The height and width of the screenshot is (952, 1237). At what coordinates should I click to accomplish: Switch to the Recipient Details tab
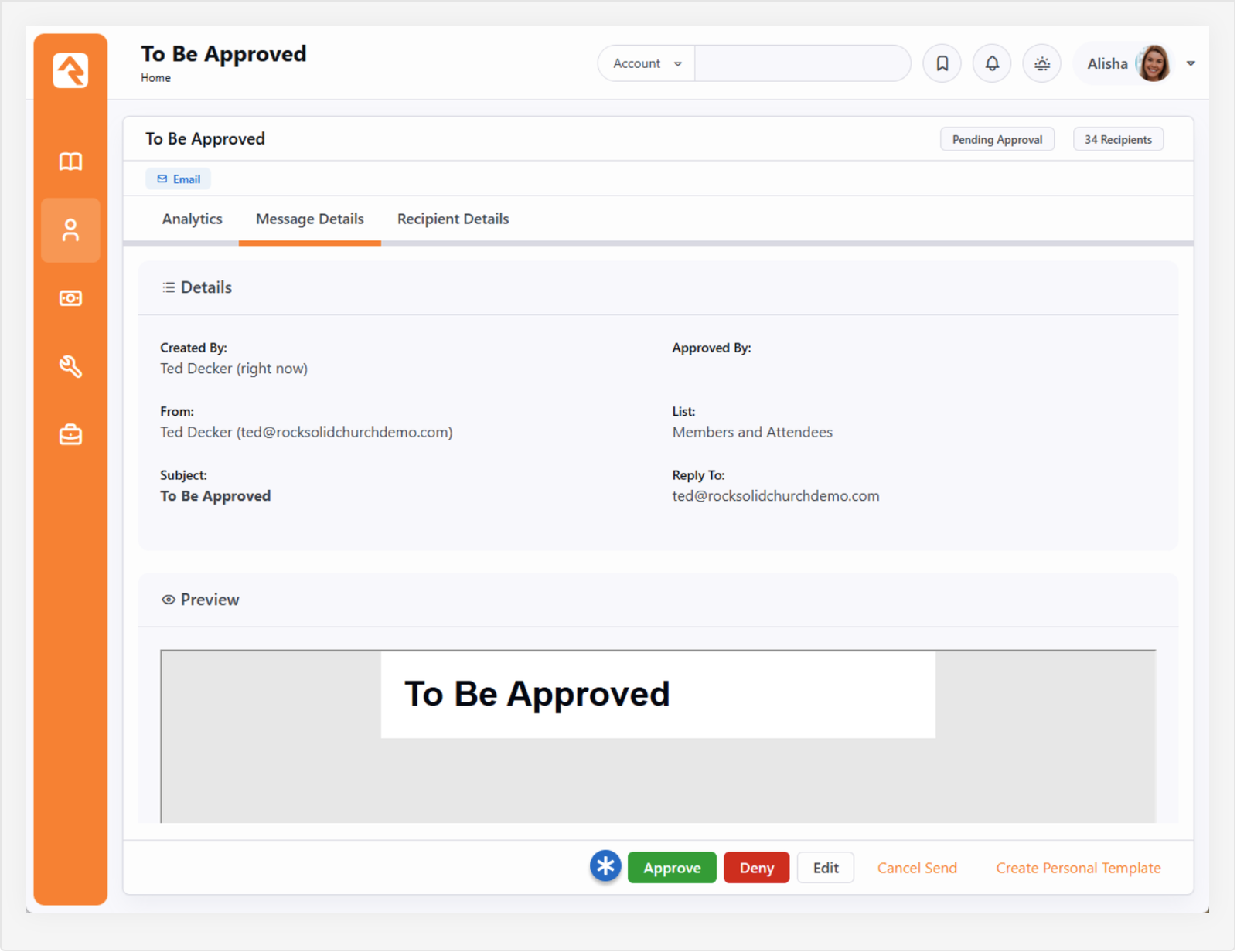453,219
